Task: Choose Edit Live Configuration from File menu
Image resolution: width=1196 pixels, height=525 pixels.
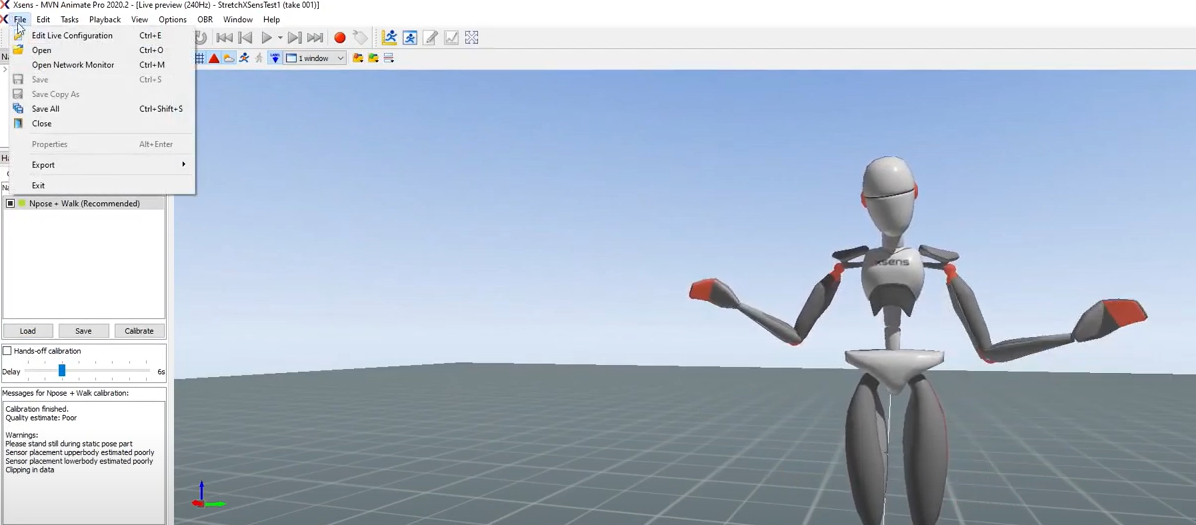Action: [102, 36]
